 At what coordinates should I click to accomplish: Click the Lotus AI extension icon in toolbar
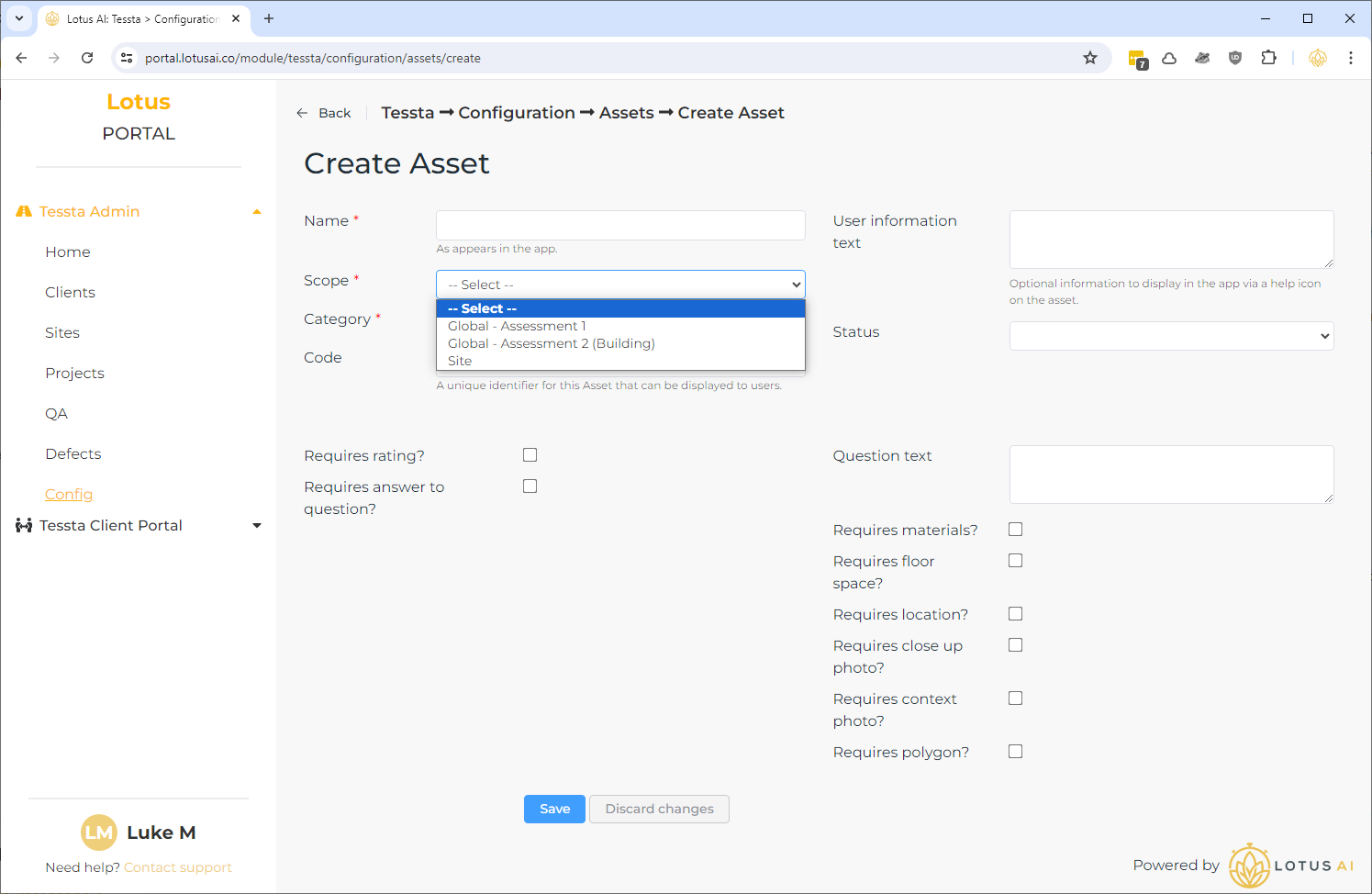tap(1317, 58)
